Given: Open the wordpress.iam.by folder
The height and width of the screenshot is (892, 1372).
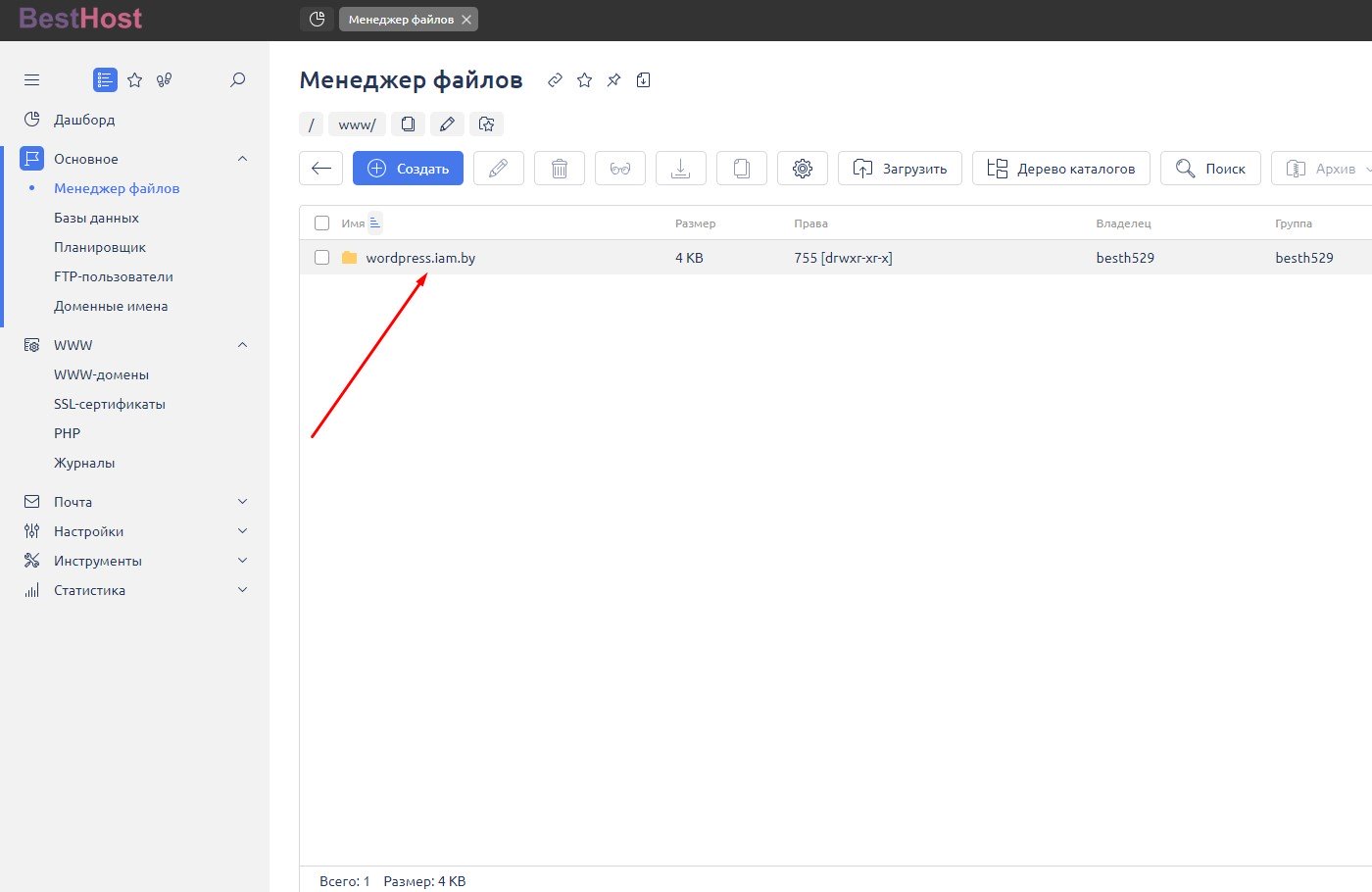Looking at the screenshot, I should click(x=420, y=258).
